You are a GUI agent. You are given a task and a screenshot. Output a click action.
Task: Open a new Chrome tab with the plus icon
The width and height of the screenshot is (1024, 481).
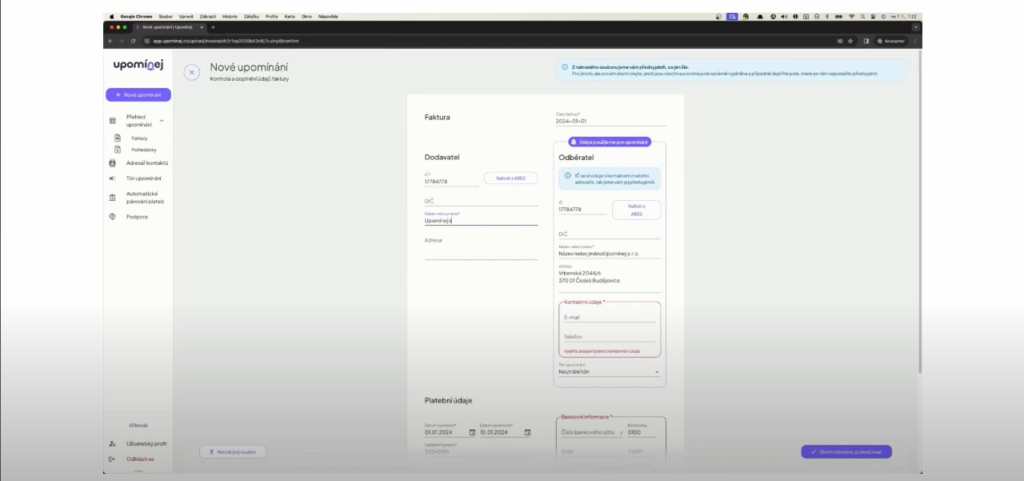pyautogui.click(x=213, y=27)
